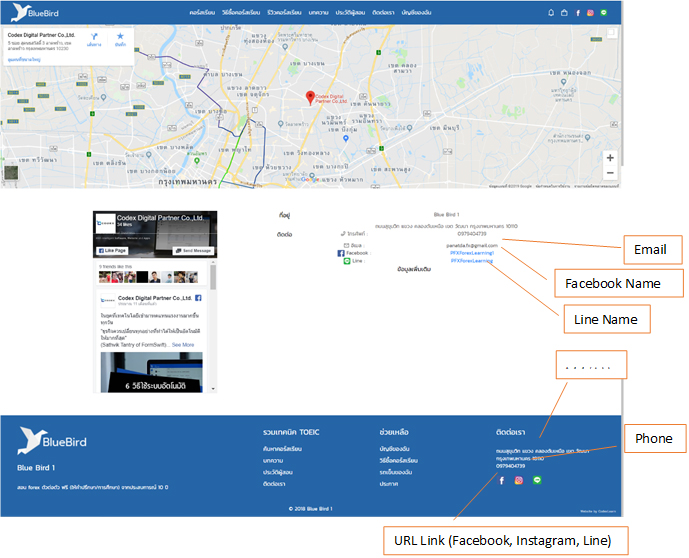Screen dimensions: 689x558
Task: Expand See More in Facebook post
Action: pyautogui.click(x=183, y=344)
